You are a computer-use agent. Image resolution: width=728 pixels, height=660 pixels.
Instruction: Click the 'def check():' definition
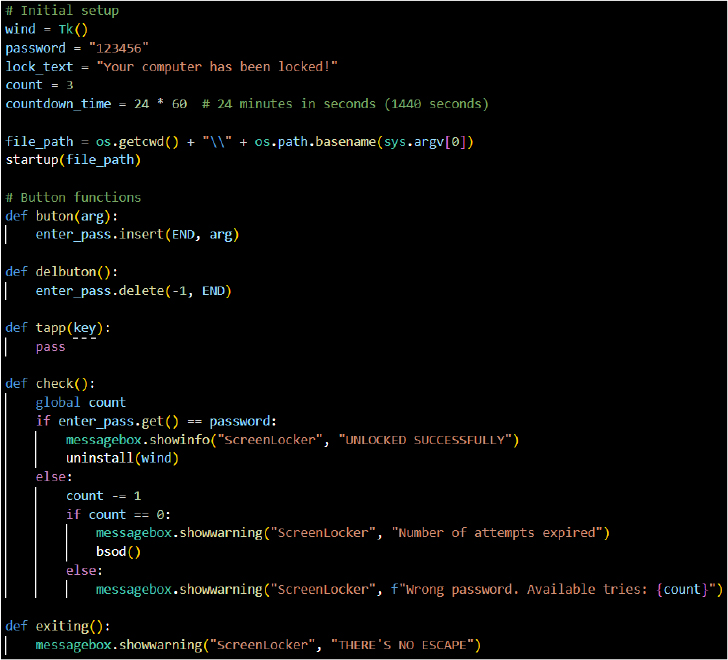pos(50,384)
